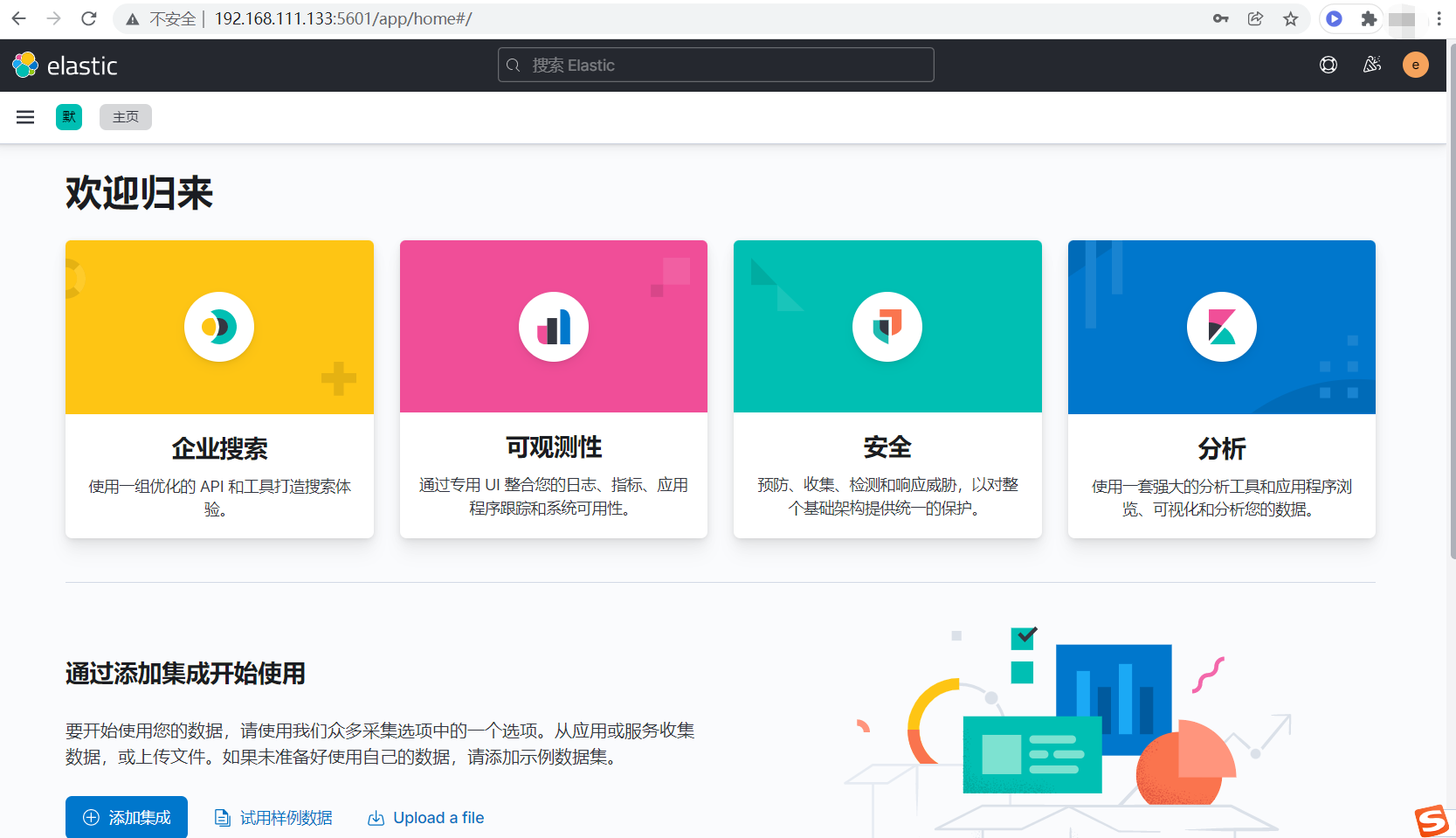Screen dimensions: 1456x838
Task: Open the 安全 card title
Action: tap(887, 447)
